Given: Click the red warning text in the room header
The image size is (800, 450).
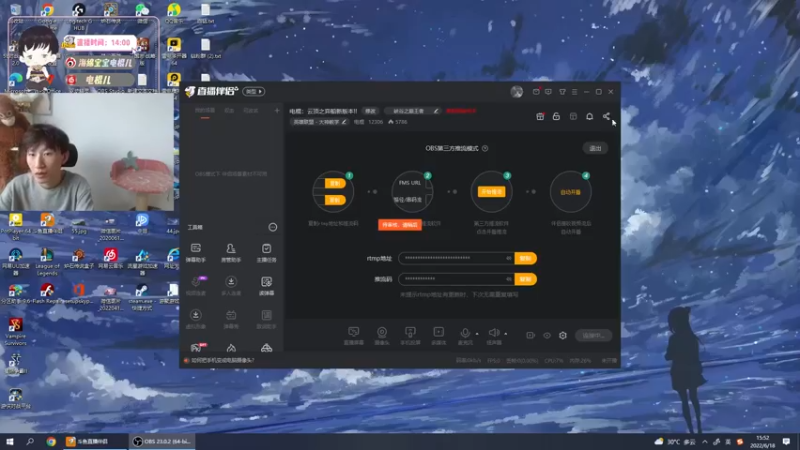Looking at the screenshot, I should pyautogui.click(x=461, y=111).
